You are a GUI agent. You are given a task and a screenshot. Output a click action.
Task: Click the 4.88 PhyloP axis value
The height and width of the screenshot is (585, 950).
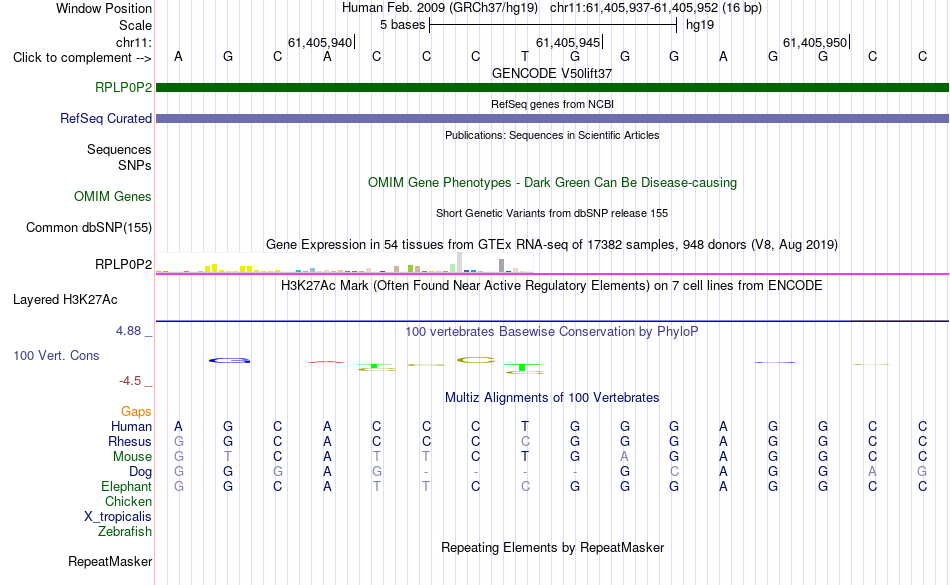(x=128, y=331)
